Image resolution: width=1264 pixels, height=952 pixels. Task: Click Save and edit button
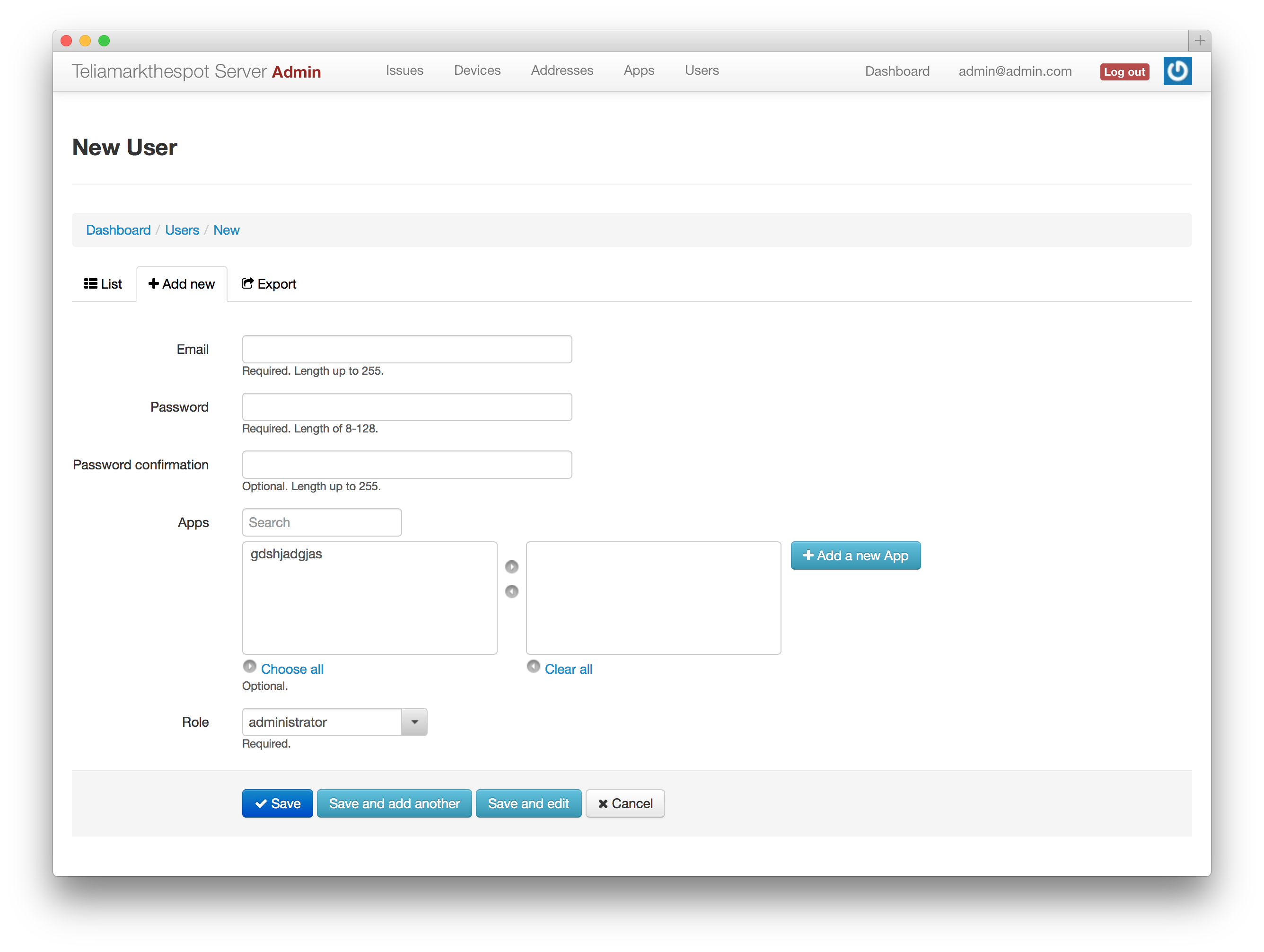[528, 803]
